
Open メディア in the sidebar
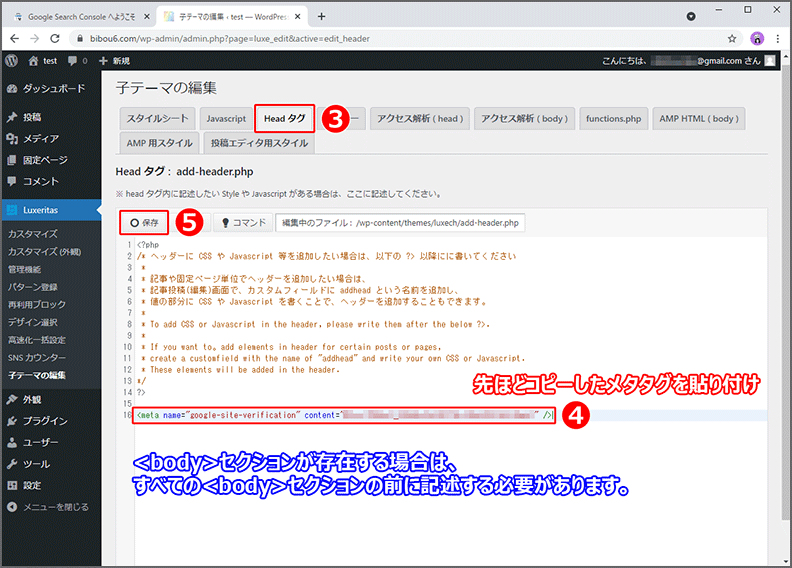[x=51, y=138]
